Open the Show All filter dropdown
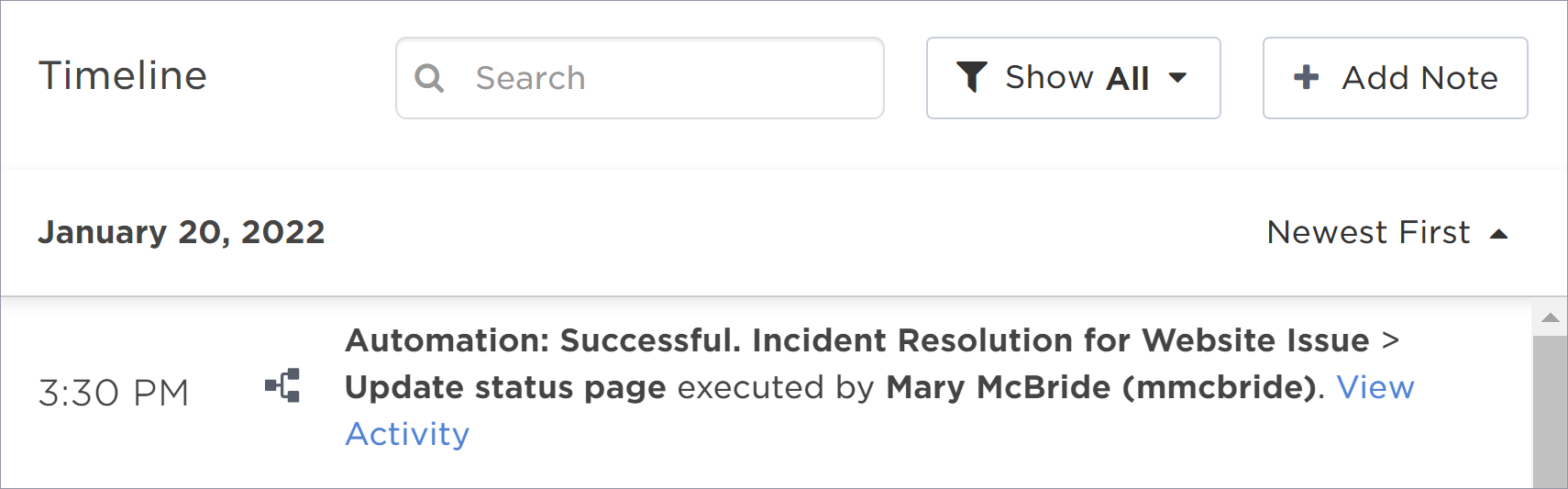 click(x=1073, y=78)
